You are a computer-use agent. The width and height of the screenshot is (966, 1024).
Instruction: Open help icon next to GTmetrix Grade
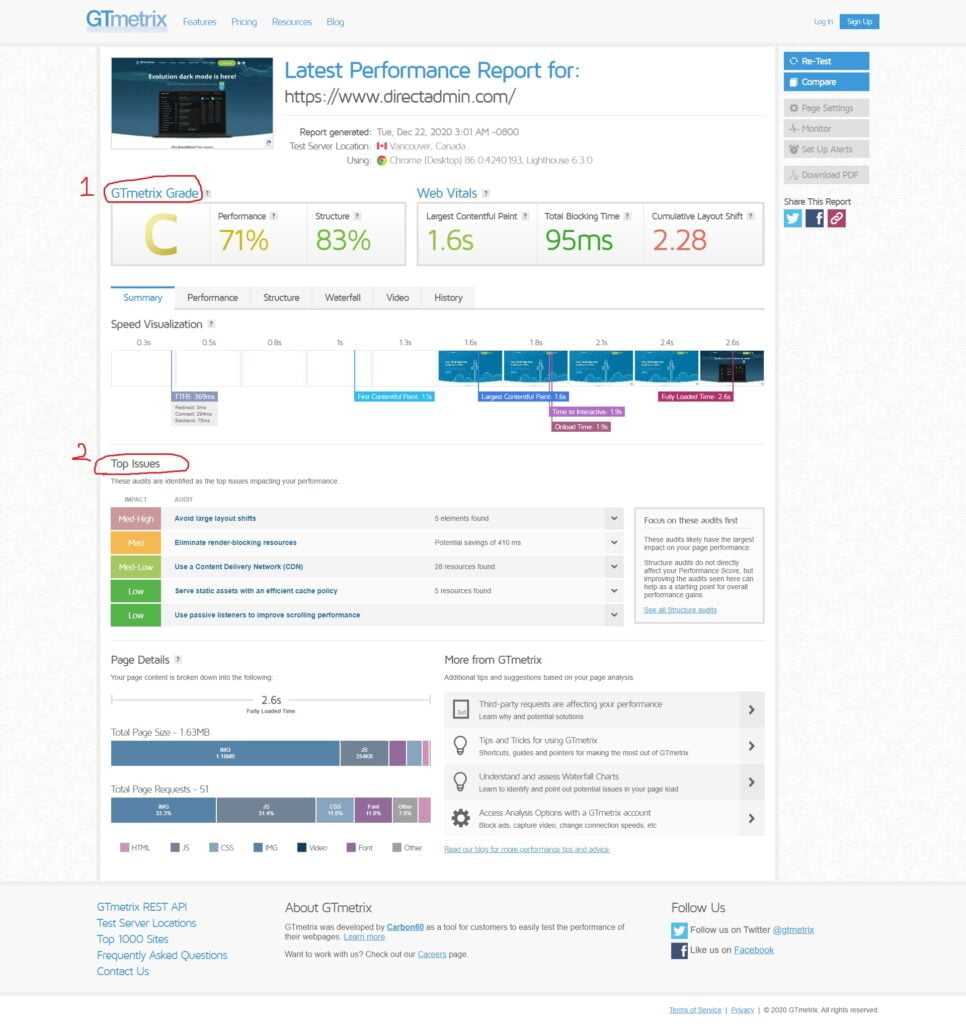[208, 193]
